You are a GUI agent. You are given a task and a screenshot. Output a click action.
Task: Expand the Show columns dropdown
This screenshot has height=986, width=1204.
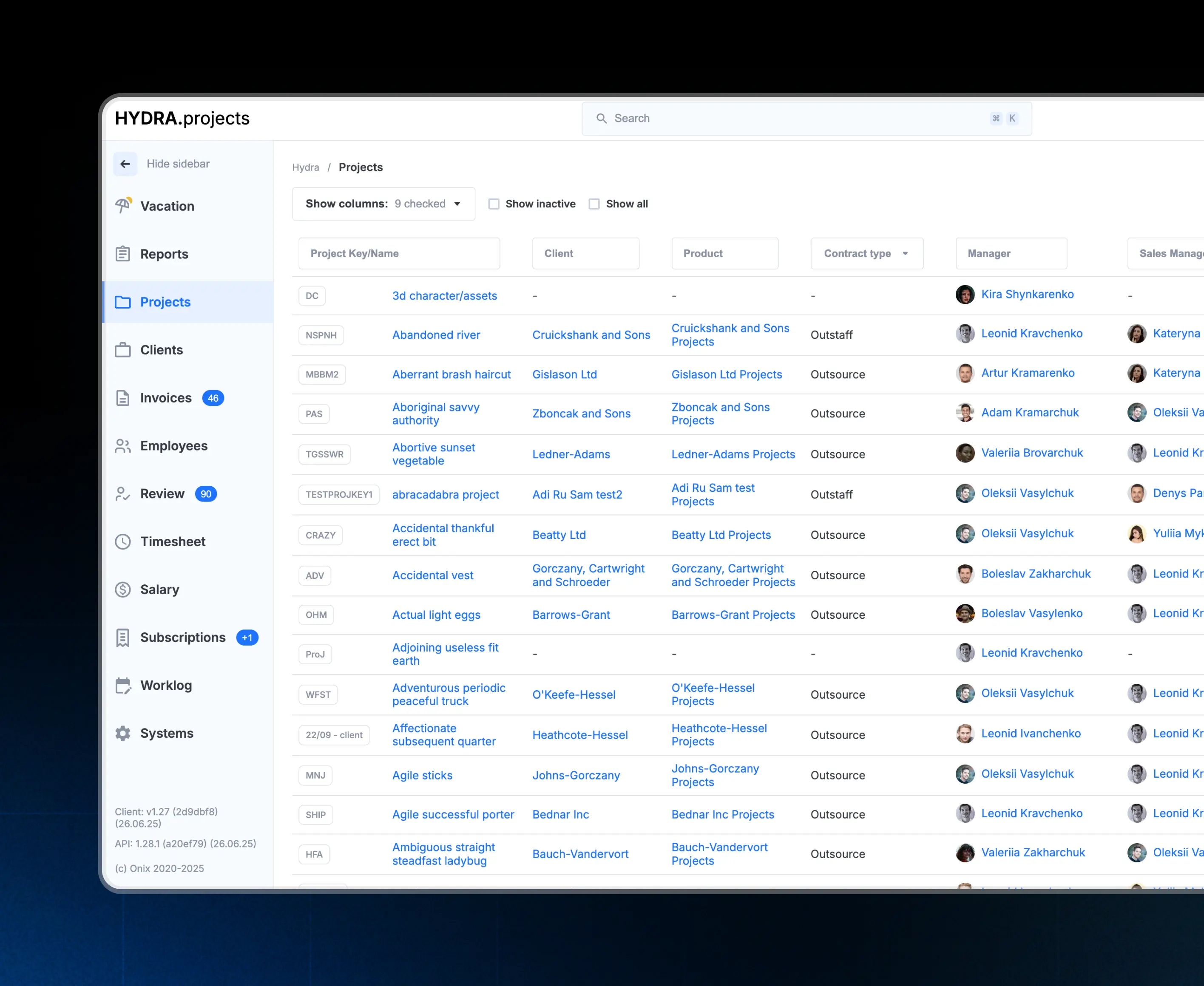(383, 204)
